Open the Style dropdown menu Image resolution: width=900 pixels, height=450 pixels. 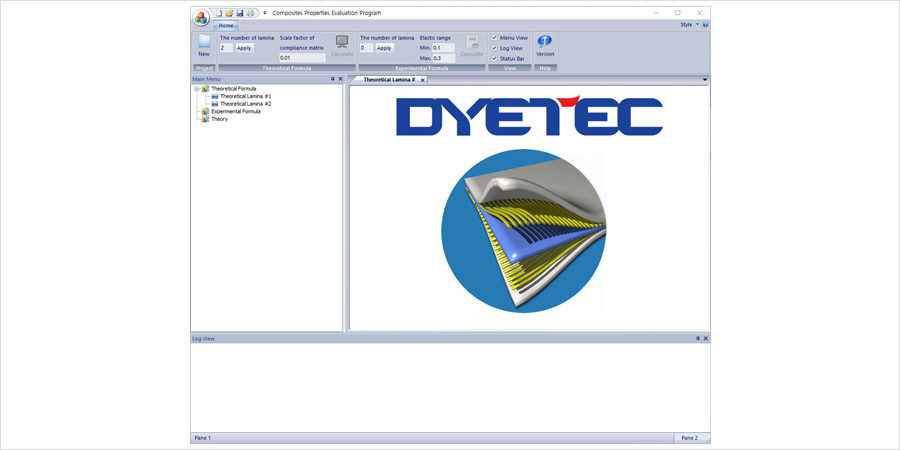coord(689,25)
